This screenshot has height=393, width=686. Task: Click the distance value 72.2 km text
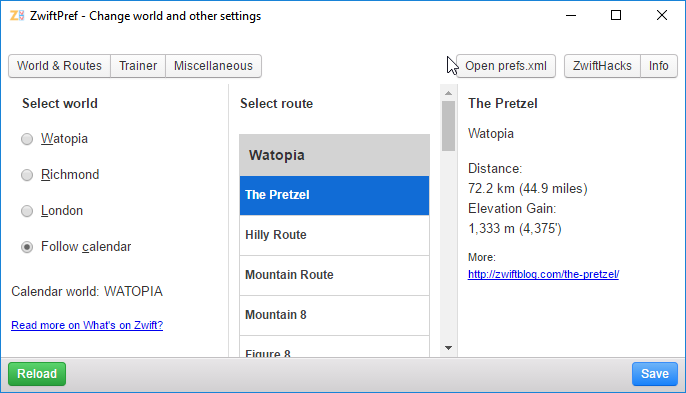coord(528,189)
